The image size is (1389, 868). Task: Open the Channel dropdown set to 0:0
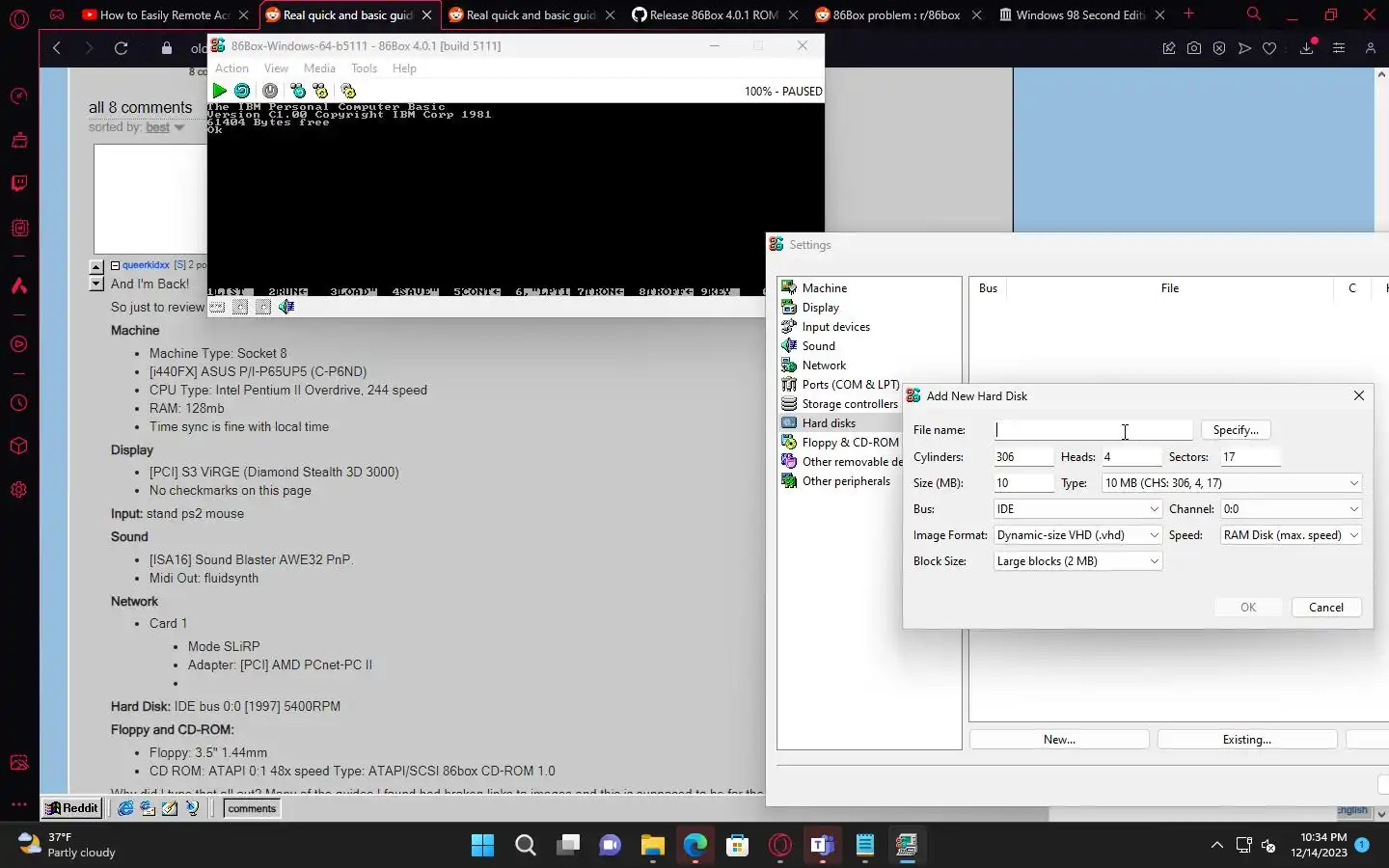(x=1292, y=509)
